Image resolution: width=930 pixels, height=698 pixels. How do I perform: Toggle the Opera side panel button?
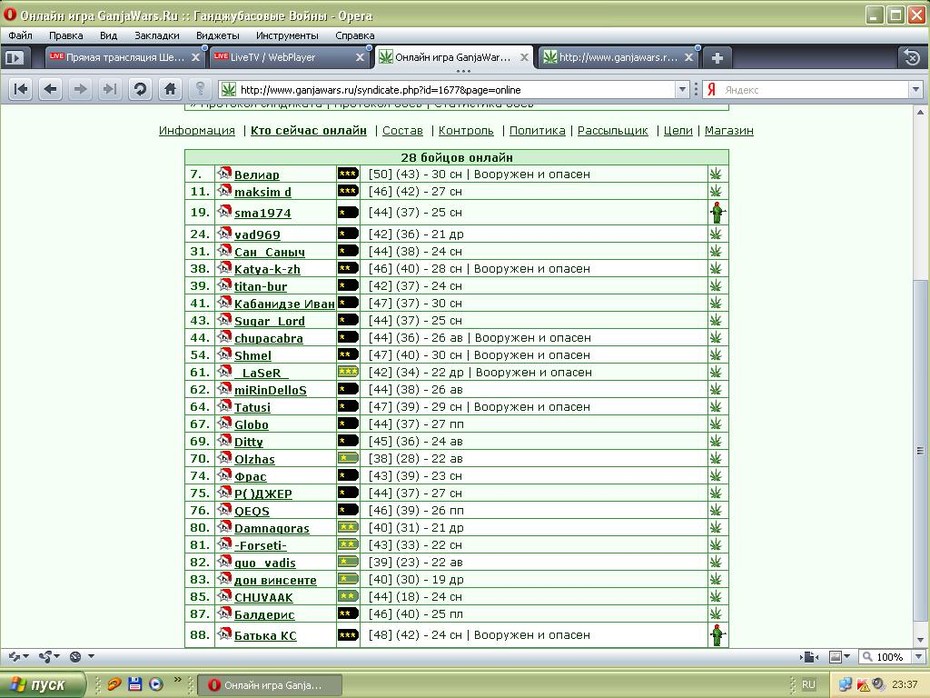(x=14, y=58)
